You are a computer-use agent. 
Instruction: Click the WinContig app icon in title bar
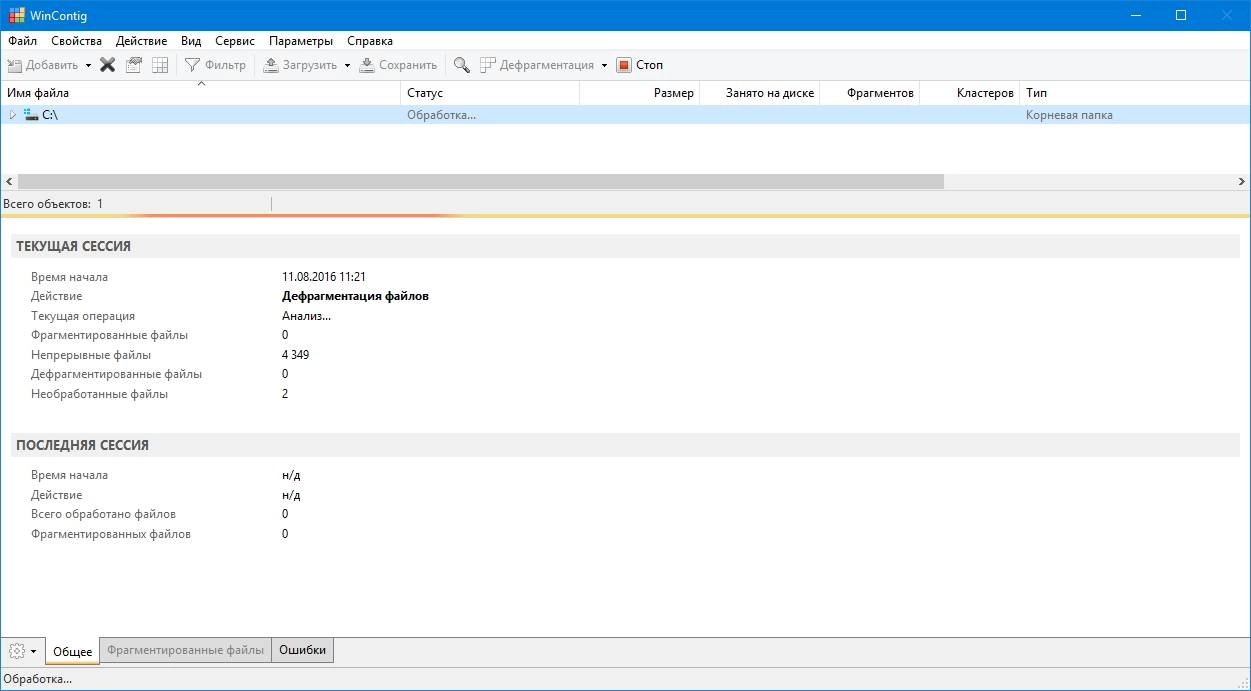click(x=17, y=15)
